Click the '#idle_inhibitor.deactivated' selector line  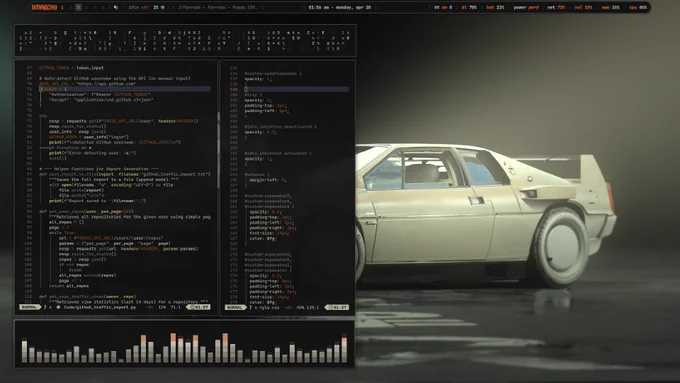click(x=281, y=127)
